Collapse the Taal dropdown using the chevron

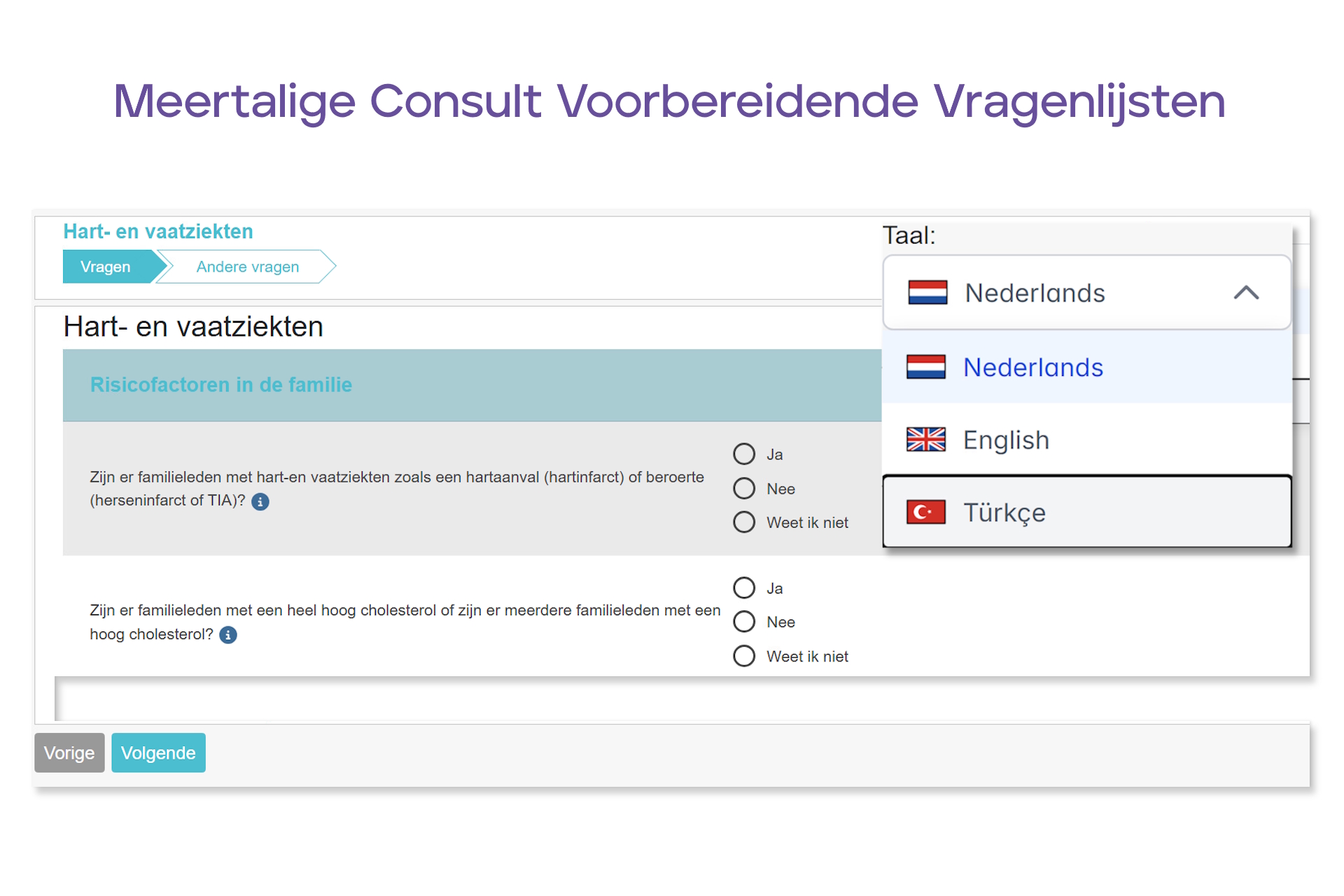pyautogui.click(x=1247, y=293)
